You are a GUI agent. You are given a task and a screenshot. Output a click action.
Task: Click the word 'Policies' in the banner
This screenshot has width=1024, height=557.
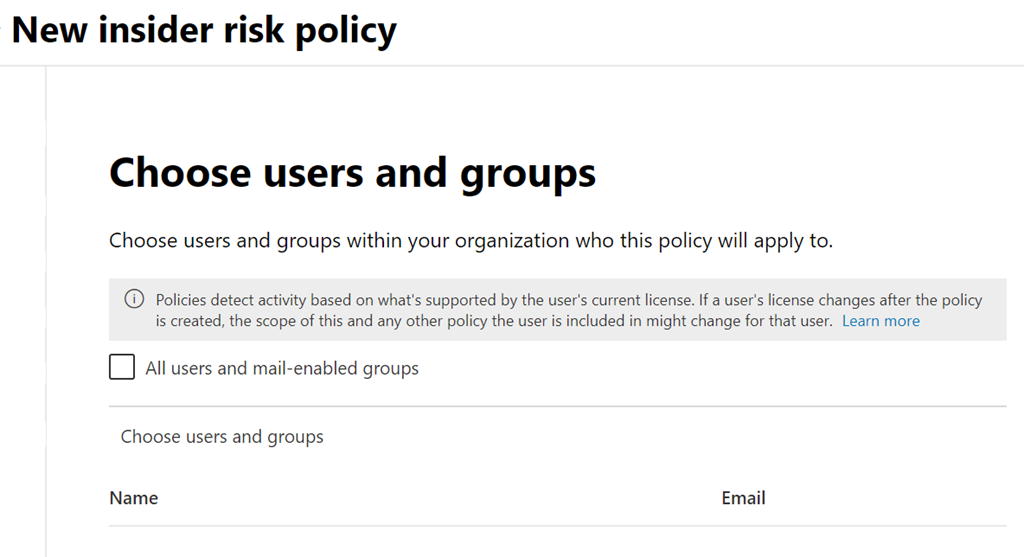tap(182, 300)
